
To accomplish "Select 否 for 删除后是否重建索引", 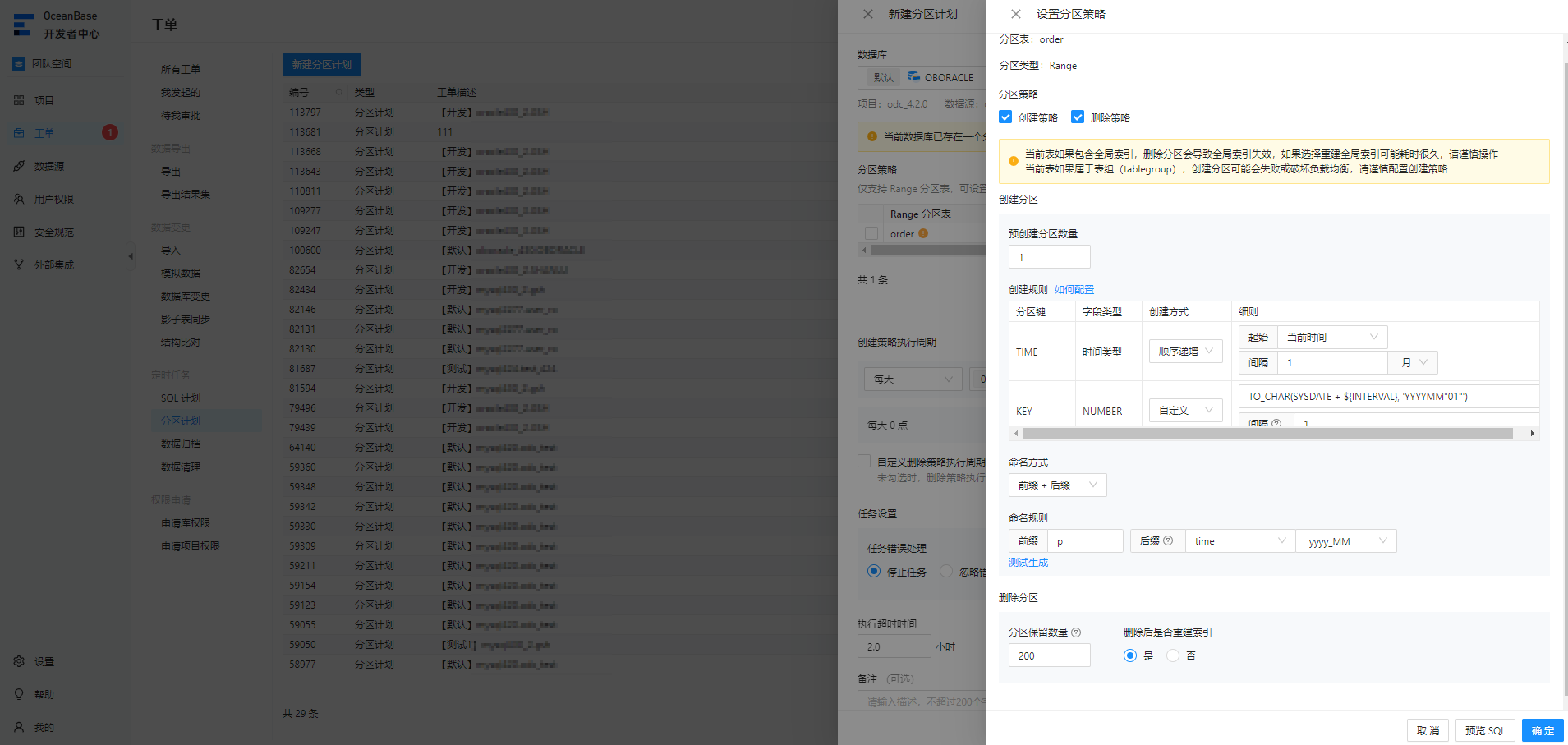I will (x=1173, y=655).
